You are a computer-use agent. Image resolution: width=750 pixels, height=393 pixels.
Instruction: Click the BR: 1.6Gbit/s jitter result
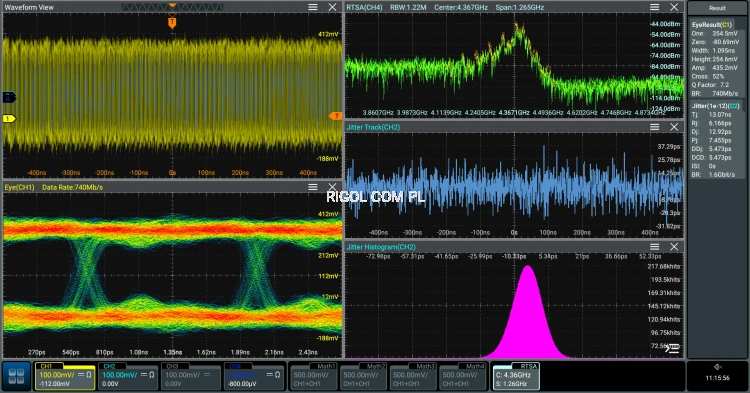713,175
